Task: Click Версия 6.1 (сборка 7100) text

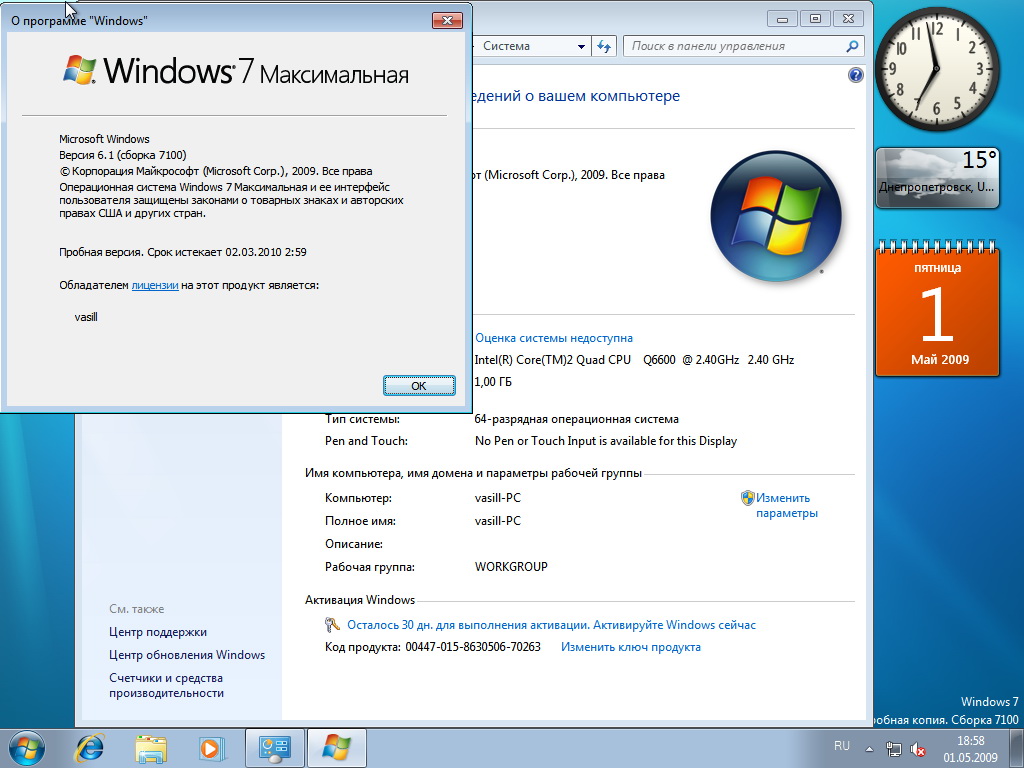Action: pos(123,155)
